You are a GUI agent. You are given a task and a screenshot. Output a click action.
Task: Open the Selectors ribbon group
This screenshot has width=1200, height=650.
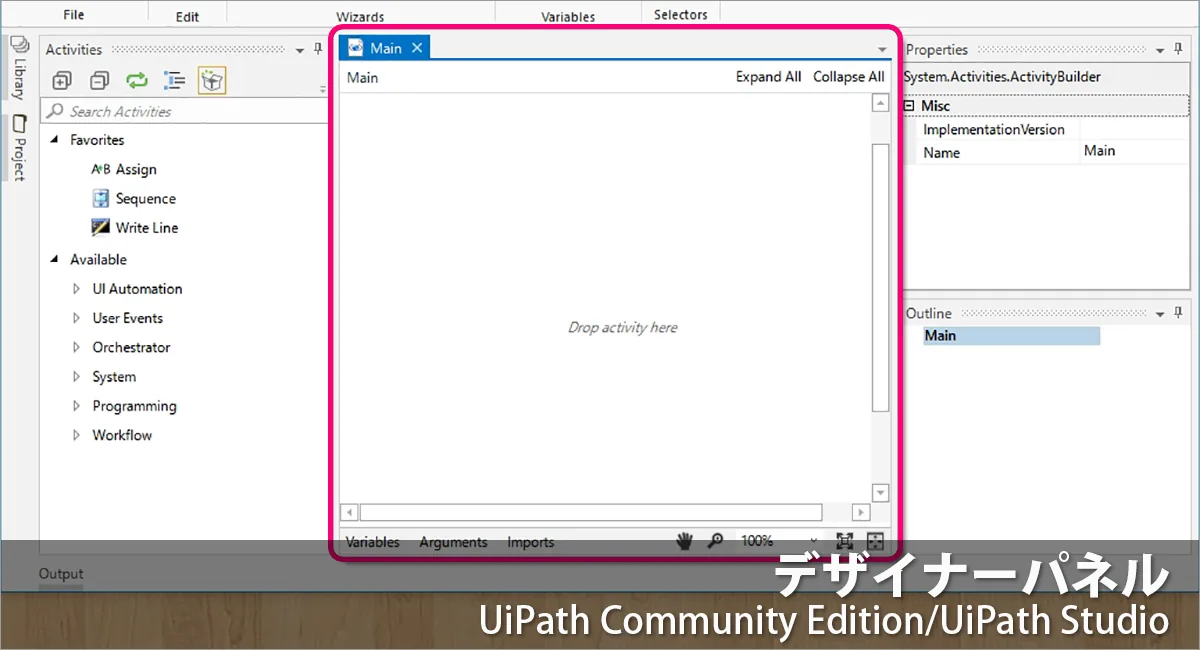[x=680, y=14]
